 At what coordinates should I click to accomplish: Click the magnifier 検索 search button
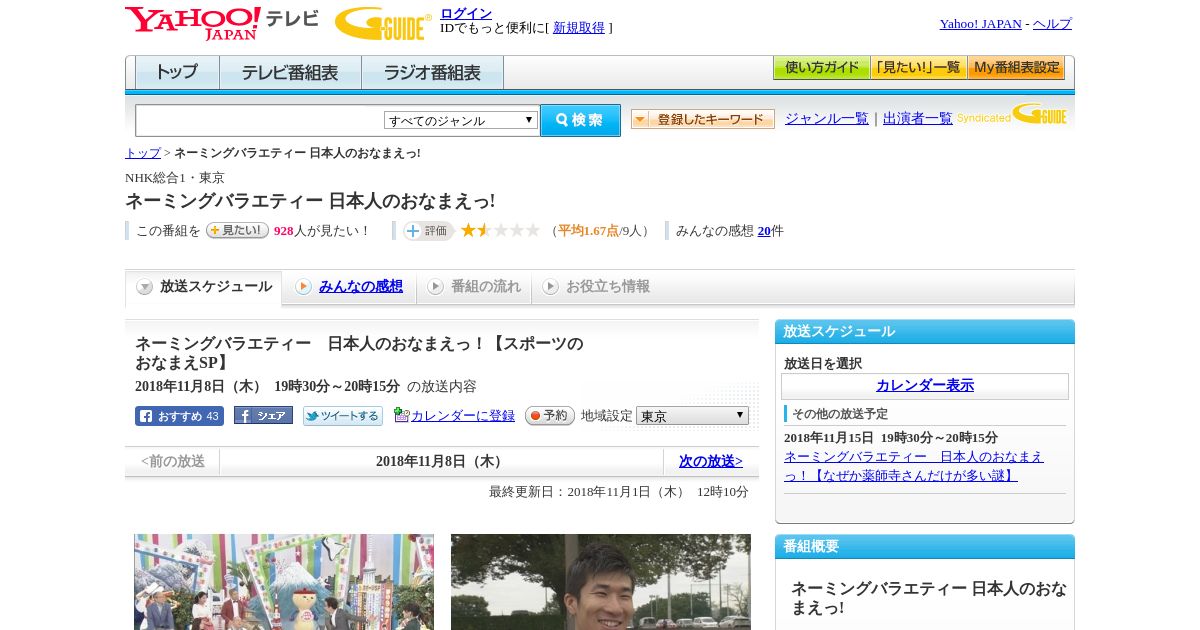coord(580,120)
